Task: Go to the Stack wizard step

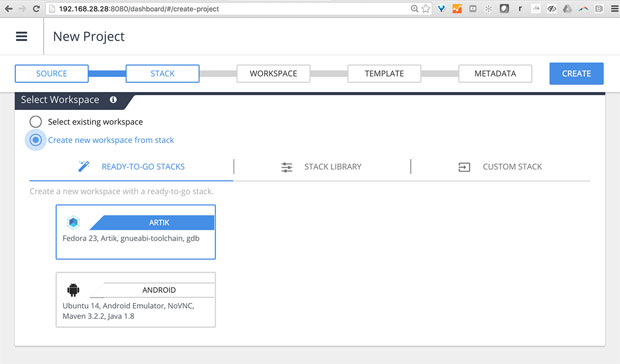Action: (163, 74)
